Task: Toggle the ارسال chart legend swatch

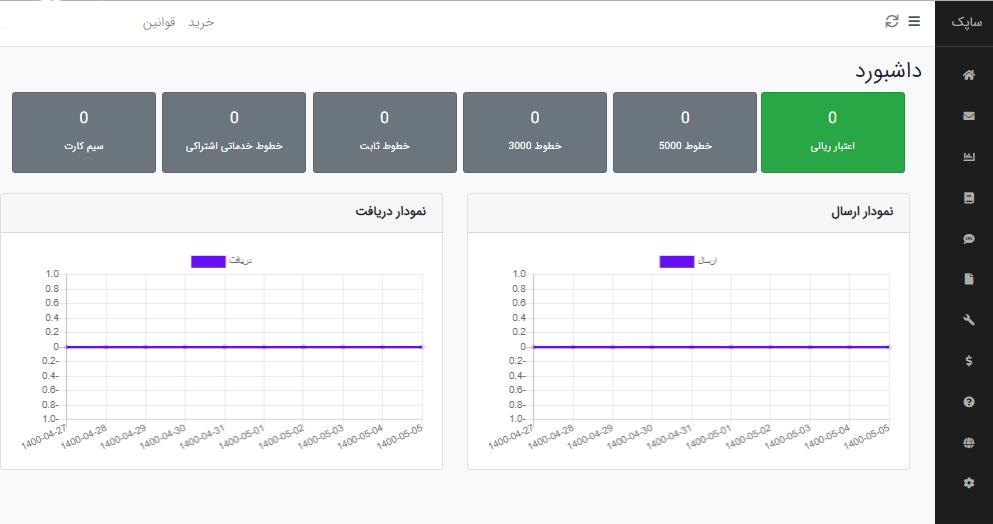Action: click(676, 261)
